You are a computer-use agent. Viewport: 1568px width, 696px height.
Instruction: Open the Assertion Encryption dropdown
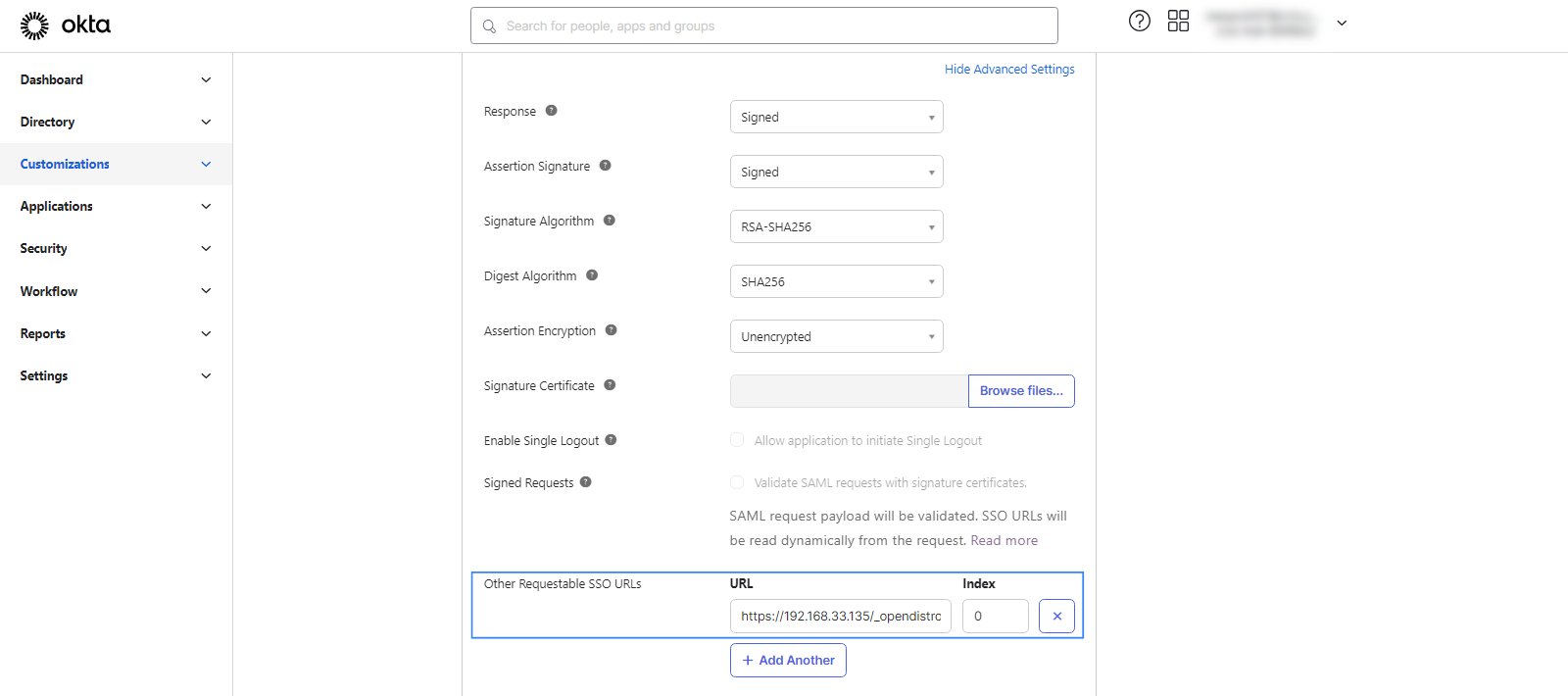(836, 336)
